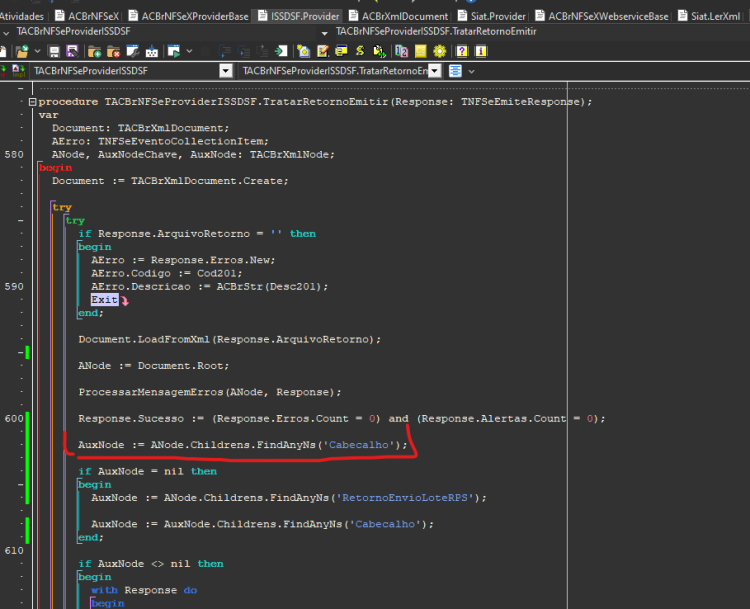
Task: Click the yellow notes panel icon
Action: 420,51
